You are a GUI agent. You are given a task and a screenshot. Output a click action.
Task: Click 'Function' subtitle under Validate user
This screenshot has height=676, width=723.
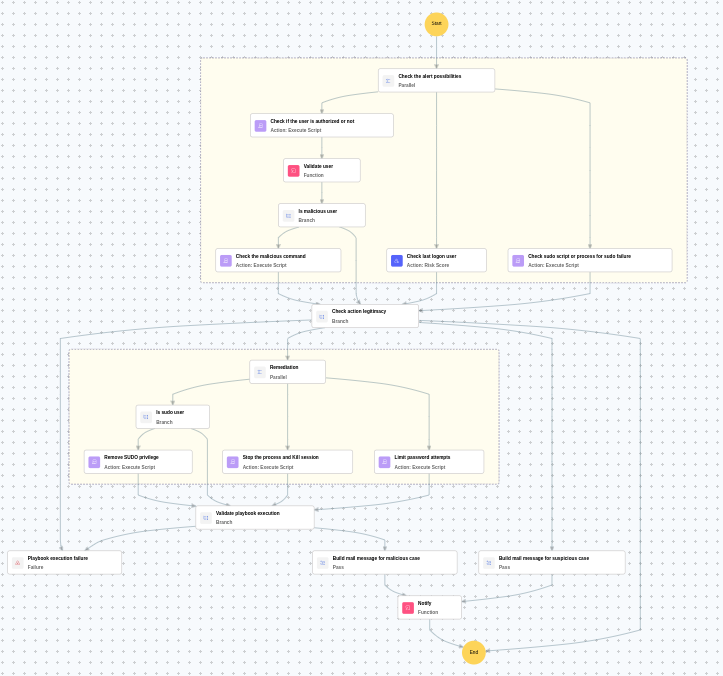point(314,175)
